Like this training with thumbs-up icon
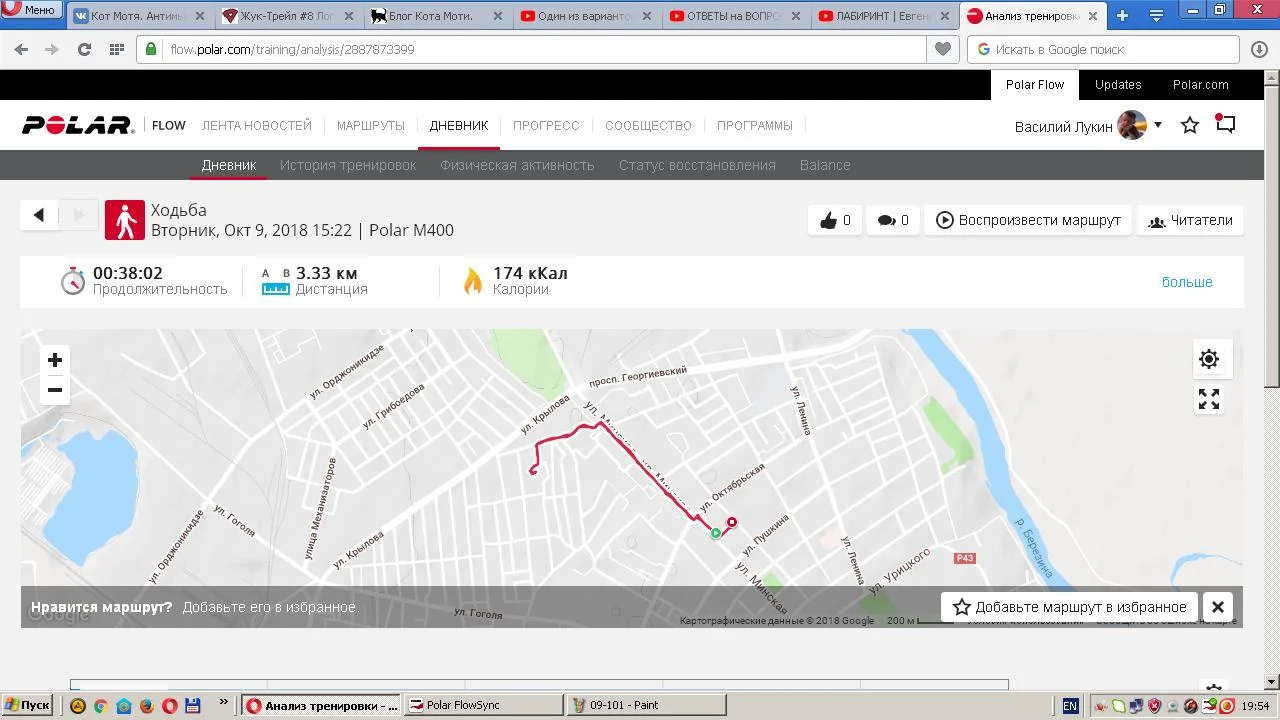 (x=835, y=220)
